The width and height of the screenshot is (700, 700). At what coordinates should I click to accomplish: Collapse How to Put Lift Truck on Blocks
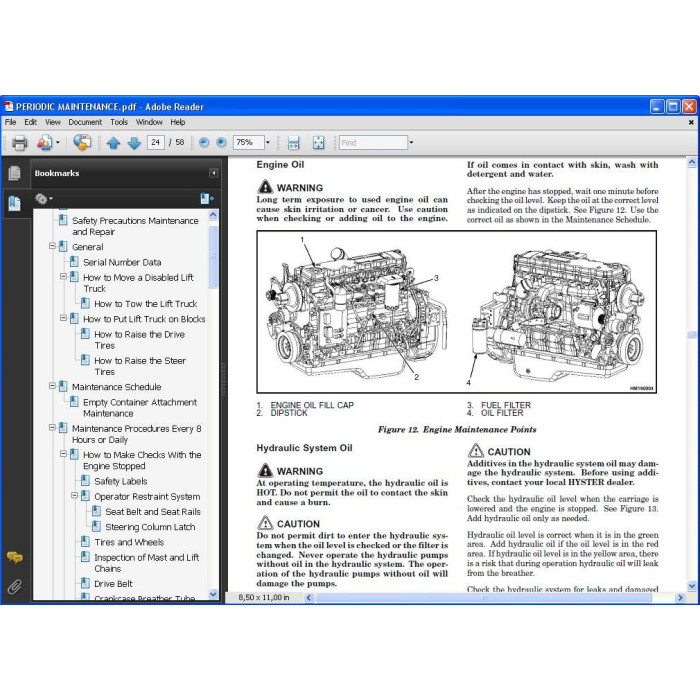tap(63, 318)
